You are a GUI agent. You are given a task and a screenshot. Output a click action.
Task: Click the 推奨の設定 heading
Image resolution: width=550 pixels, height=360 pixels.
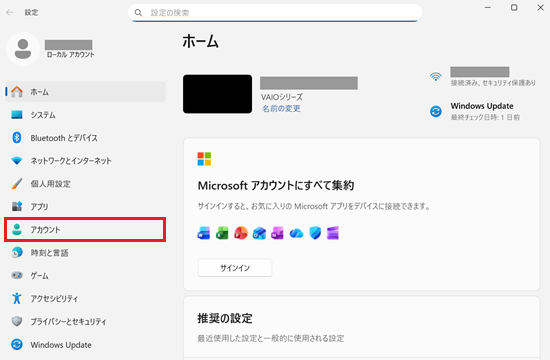point(225,318)
